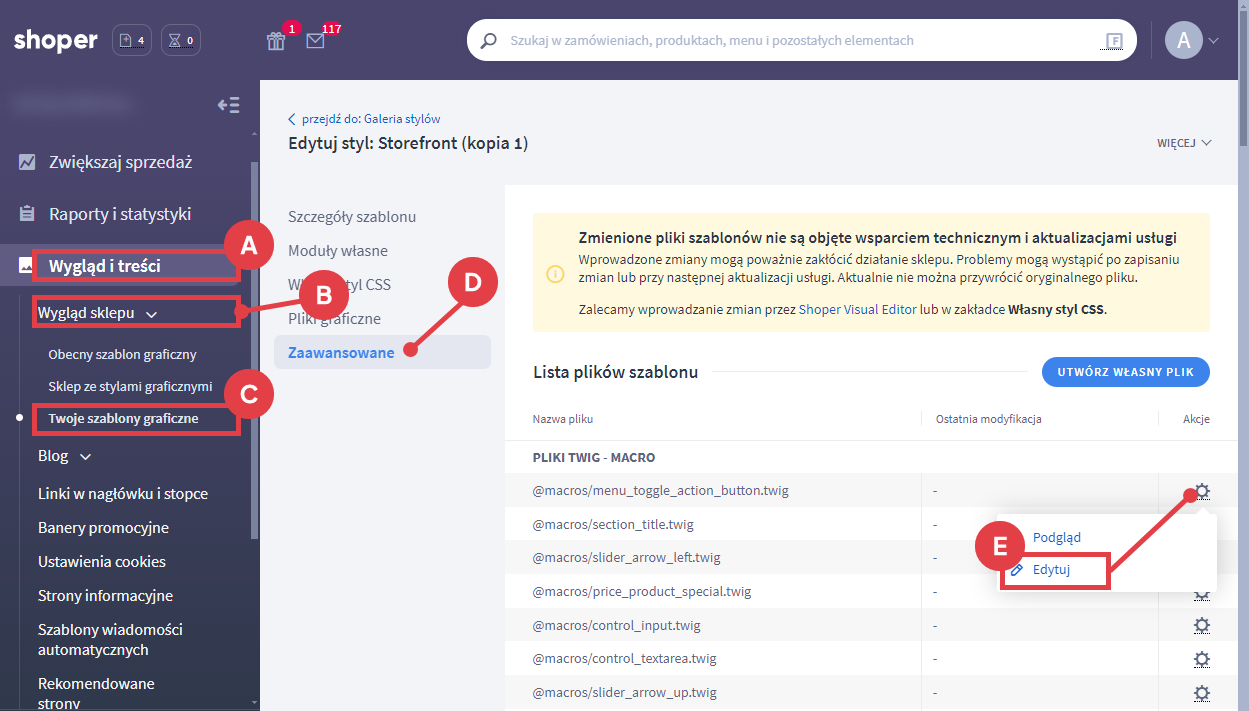Switch to the Zaawansowane tab

341,352
